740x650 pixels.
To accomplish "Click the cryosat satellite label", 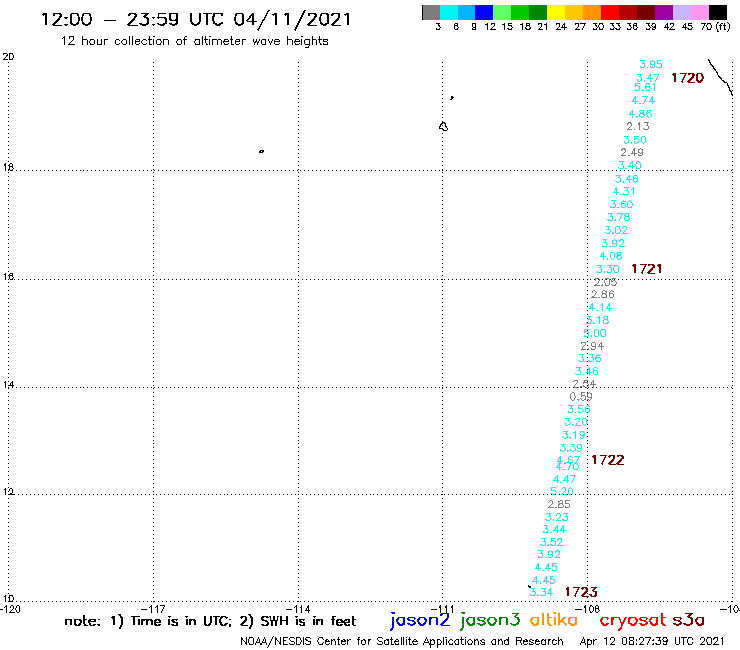I will pos(632,620).
